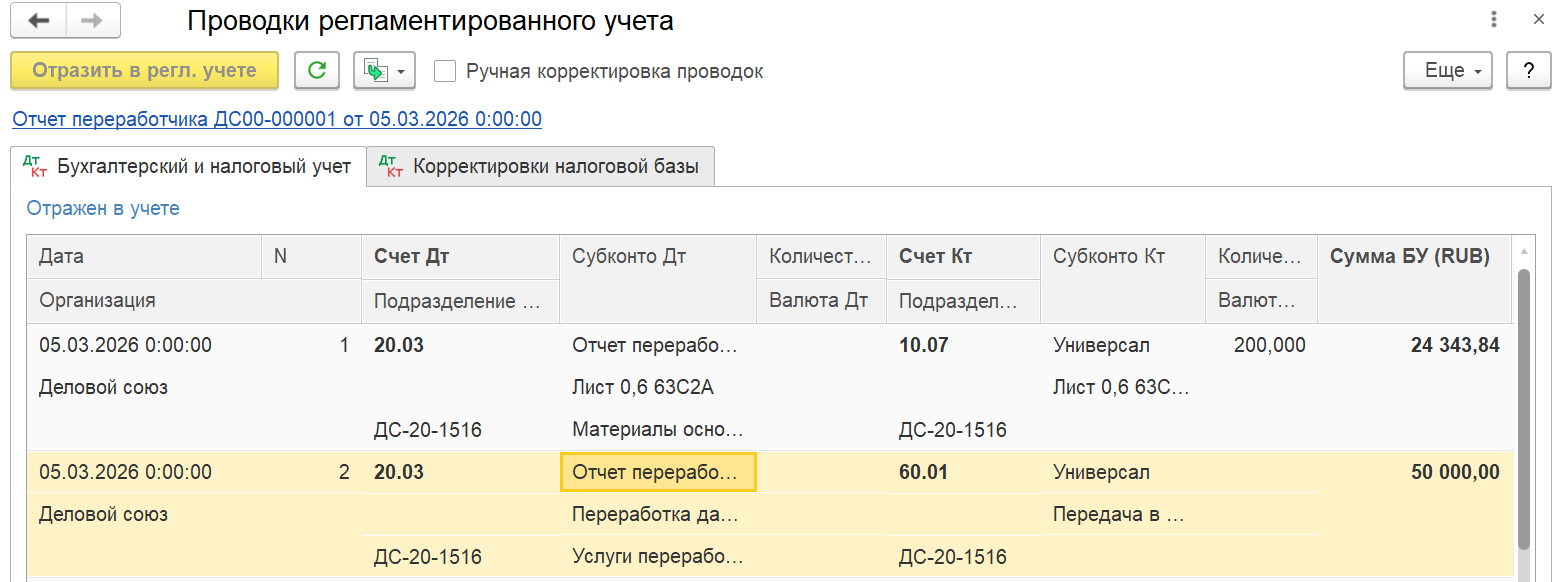The height and width of the screenshot is (582, 1561).
Task: Click Универсал in row with 60.01
Action: tap(1123, 472)
